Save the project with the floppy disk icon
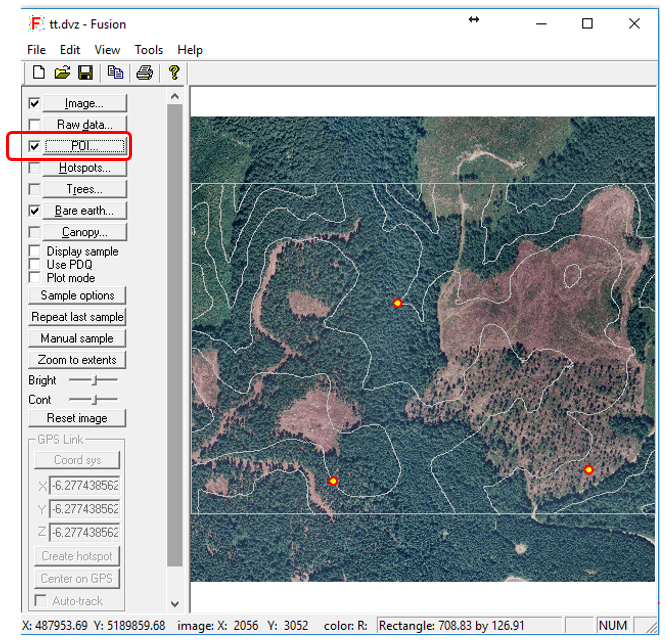Screen dimensions: 666x642 pyautogui.click(x=85, y=72)
